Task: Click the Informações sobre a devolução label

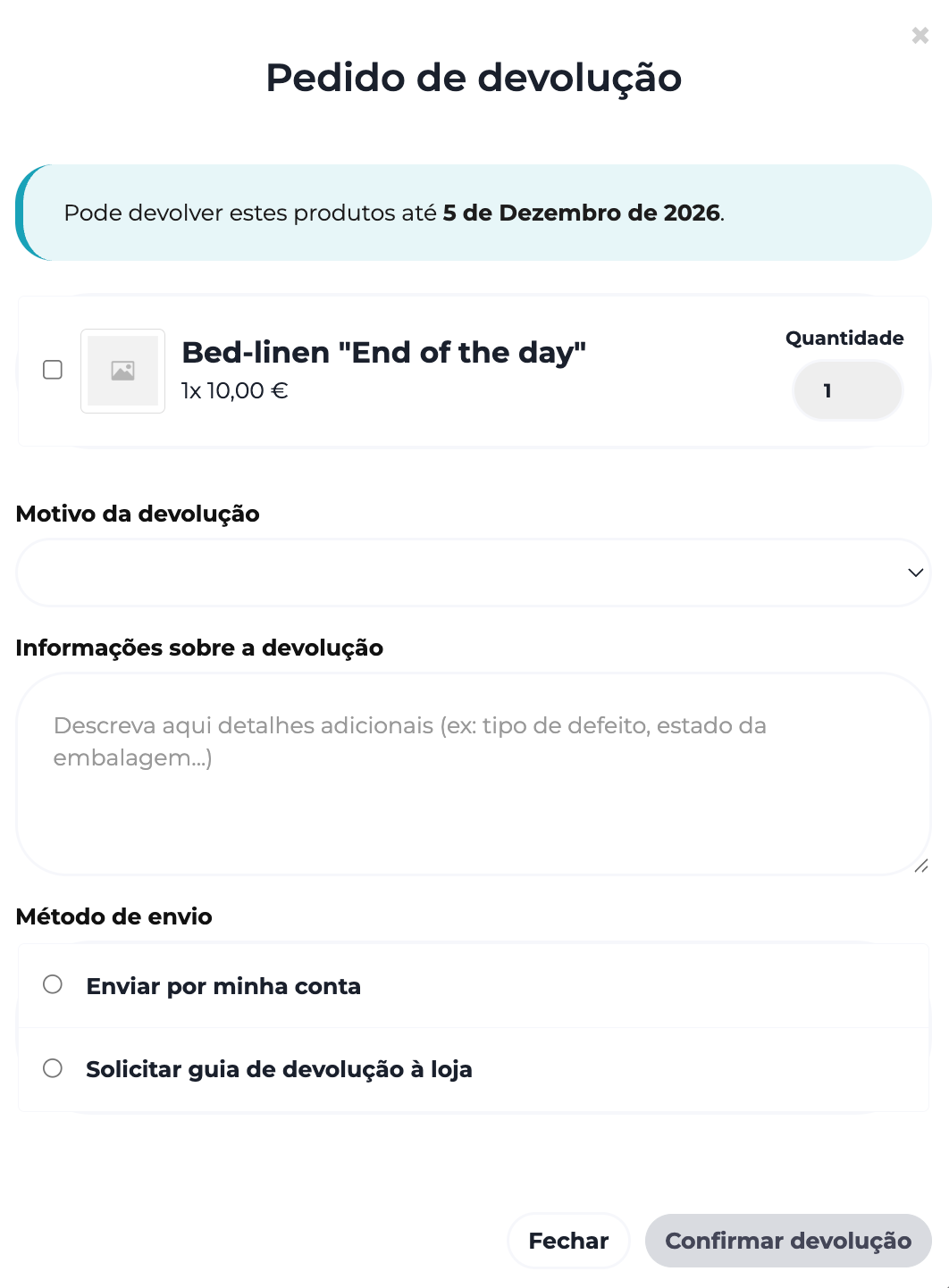Action: 199,648
